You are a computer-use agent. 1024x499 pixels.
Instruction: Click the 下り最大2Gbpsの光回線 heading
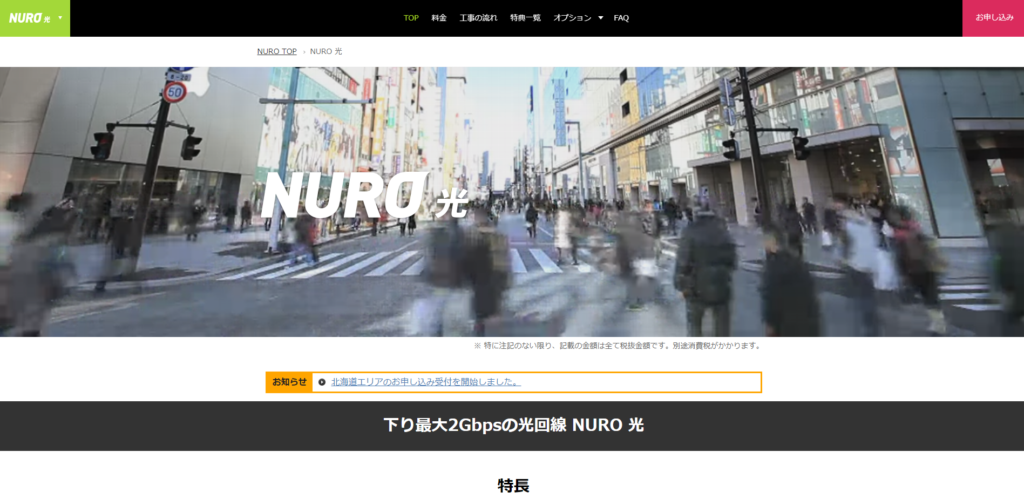tap(513, 425)
